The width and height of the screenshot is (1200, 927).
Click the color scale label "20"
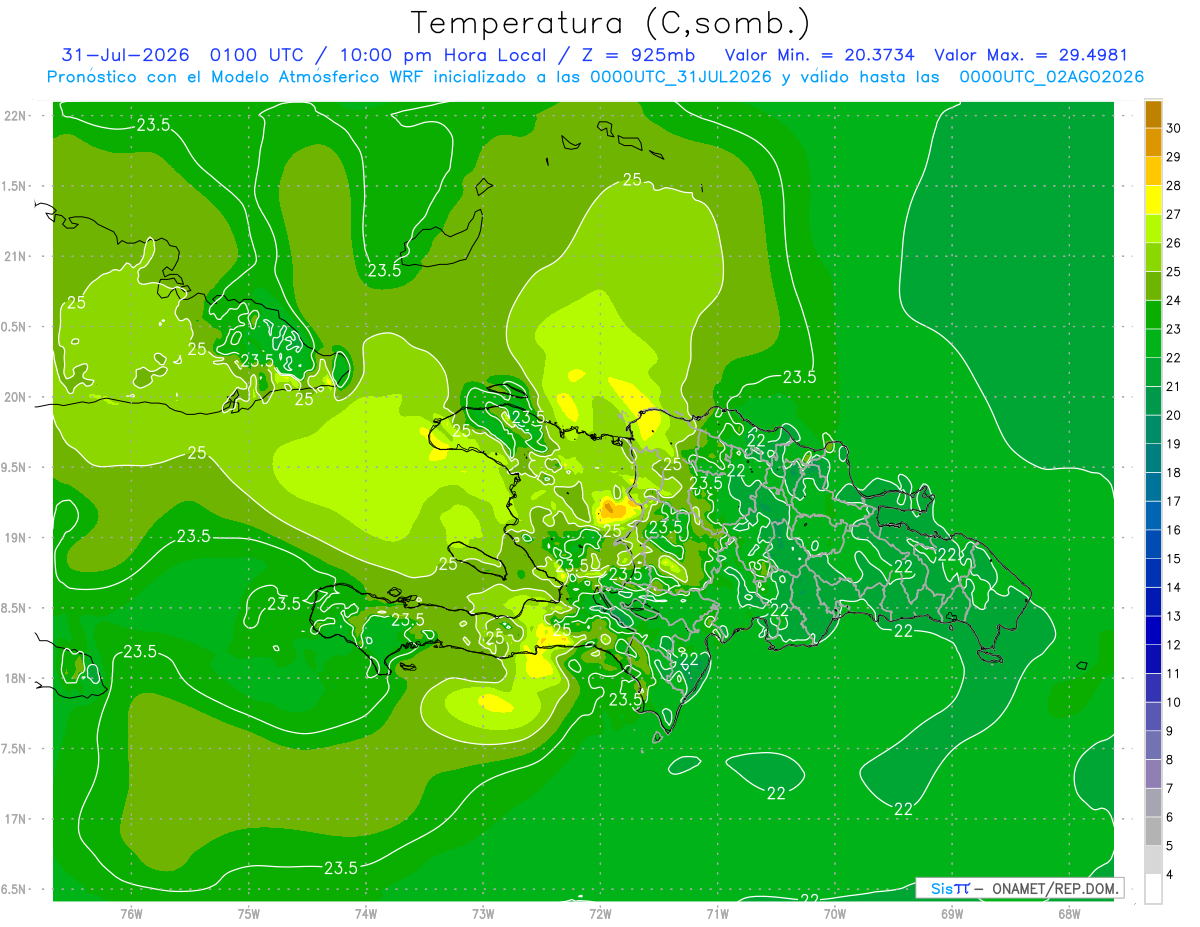coord(1174,415)
